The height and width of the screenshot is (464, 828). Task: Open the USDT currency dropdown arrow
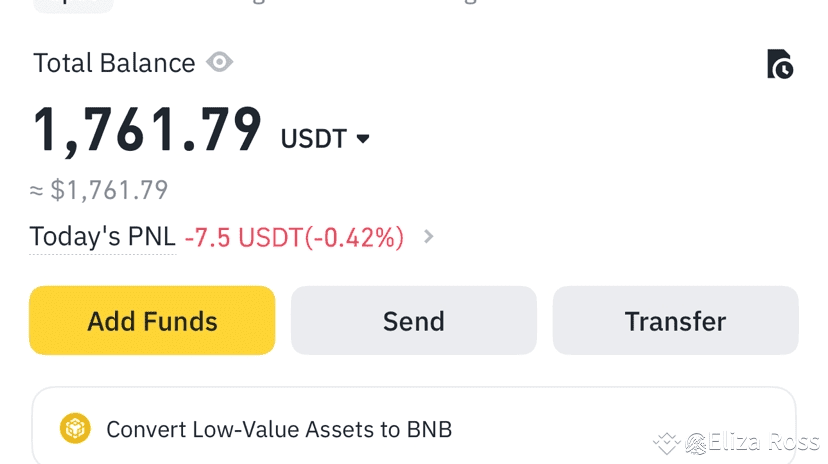tap(363, 138)
